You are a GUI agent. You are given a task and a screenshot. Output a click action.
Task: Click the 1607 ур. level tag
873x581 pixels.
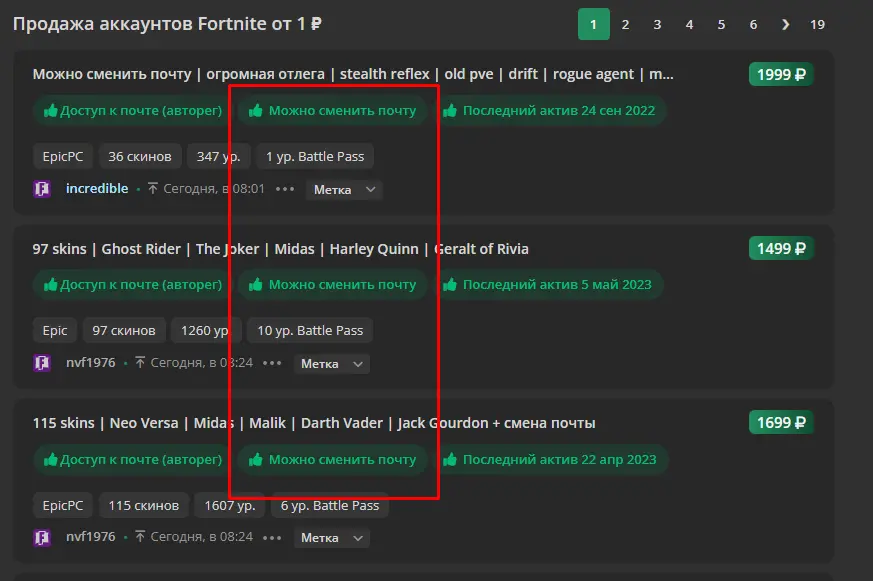tap(230, 505)
